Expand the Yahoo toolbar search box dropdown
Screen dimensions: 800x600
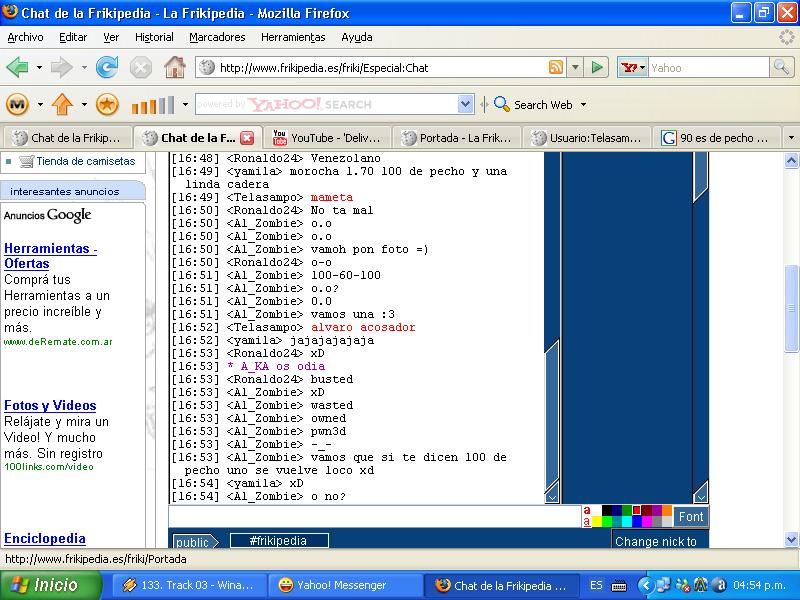click(466, 104)
